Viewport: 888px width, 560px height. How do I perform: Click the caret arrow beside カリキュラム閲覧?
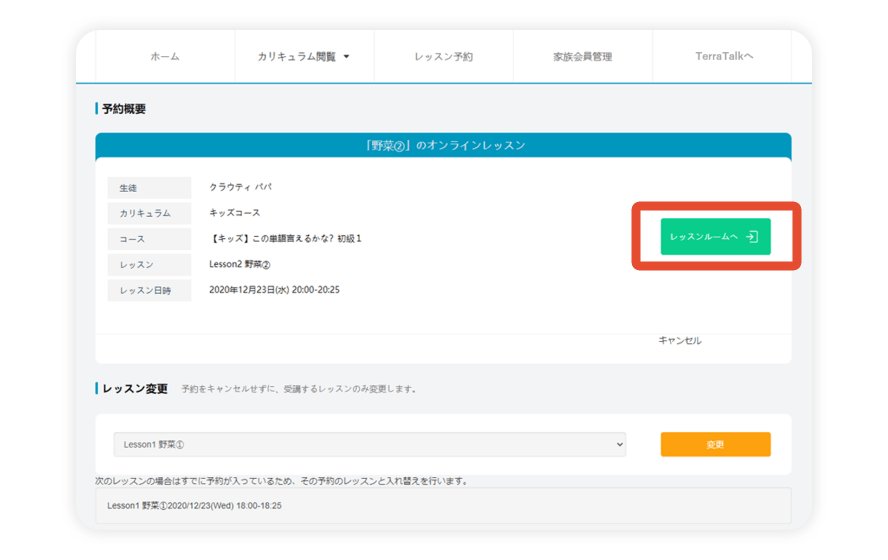pos(347,57)
